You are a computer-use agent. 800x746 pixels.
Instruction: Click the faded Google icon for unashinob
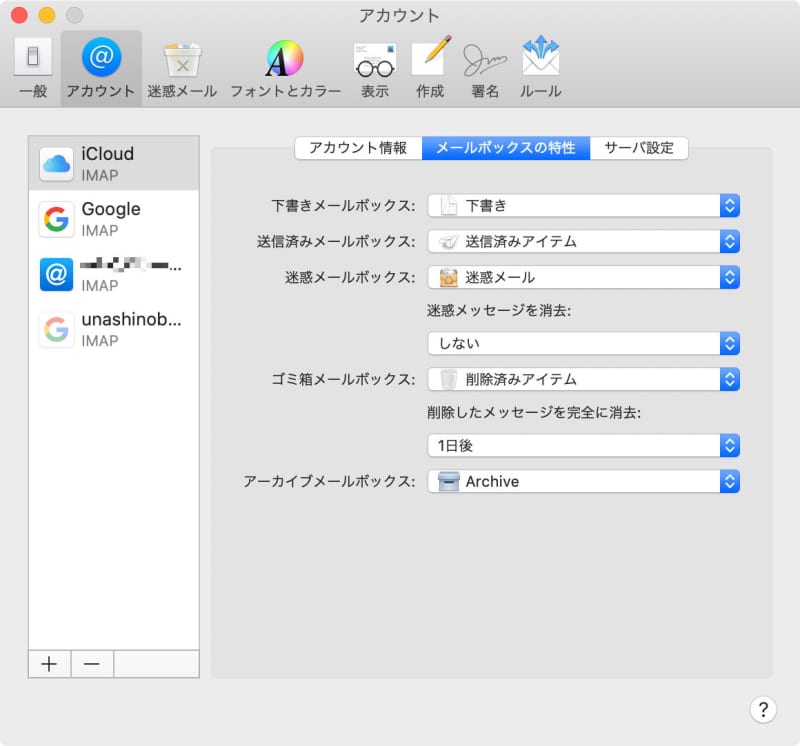[57, 329]
